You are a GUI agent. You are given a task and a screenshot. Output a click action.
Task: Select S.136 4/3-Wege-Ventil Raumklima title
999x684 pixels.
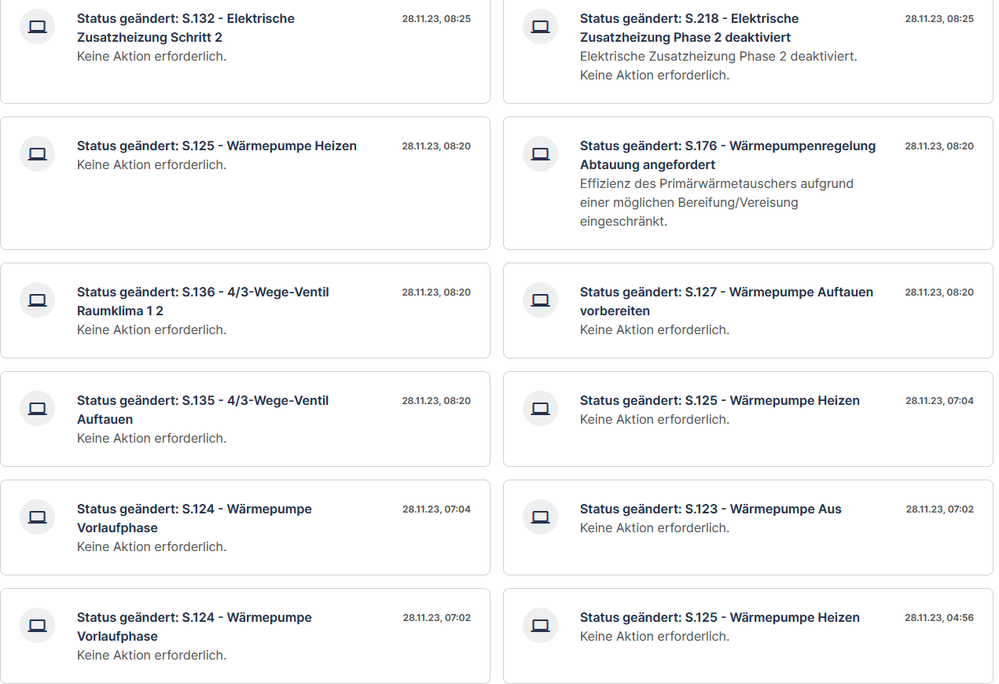(x=203, y=301)
